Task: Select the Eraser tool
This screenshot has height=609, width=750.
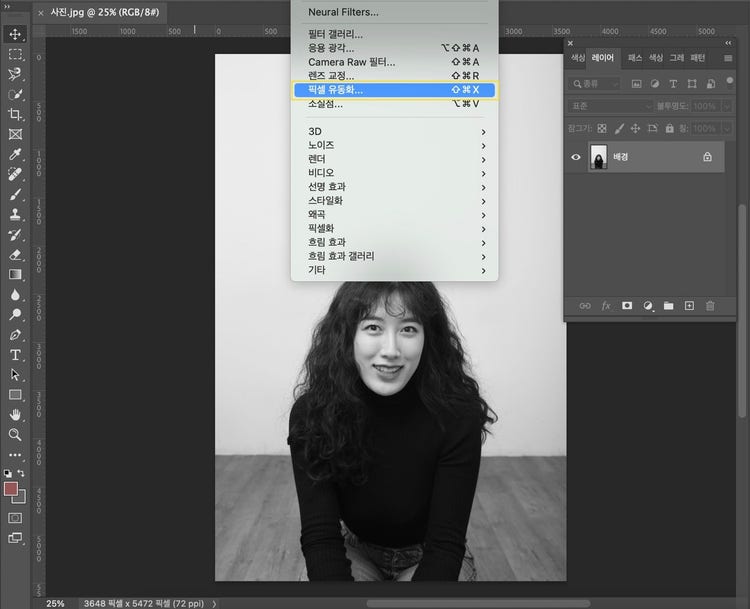Action: point(15,255)
